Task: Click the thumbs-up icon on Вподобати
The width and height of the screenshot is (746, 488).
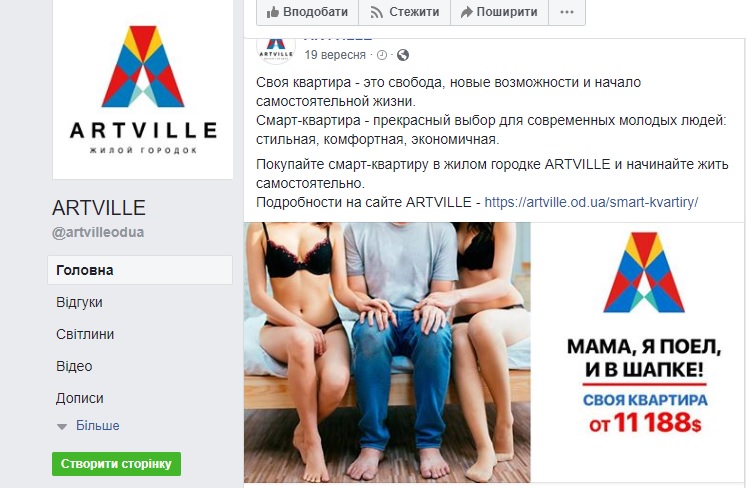Action: point(273,12)
